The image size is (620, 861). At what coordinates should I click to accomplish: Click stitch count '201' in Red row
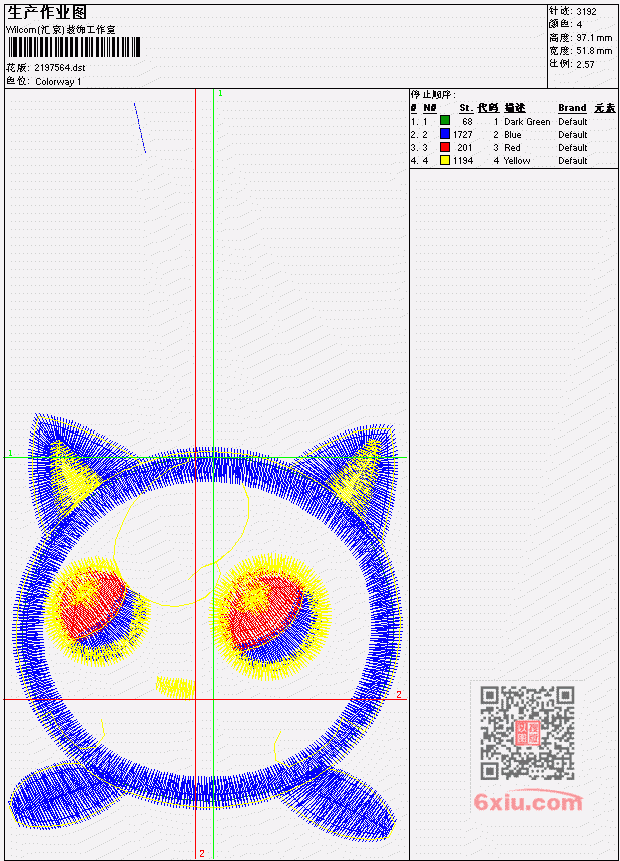coord(465,148)
